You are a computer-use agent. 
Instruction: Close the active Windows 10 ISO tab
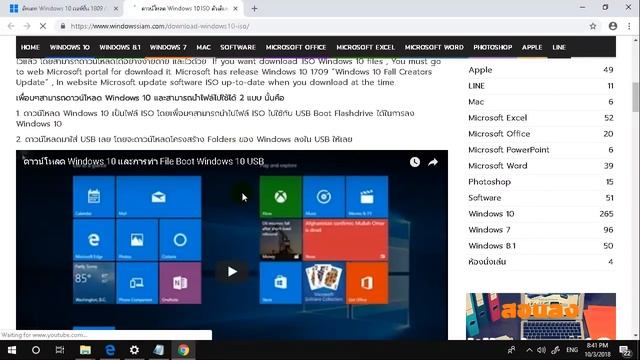pyautogui.click(x=236, y=8)
